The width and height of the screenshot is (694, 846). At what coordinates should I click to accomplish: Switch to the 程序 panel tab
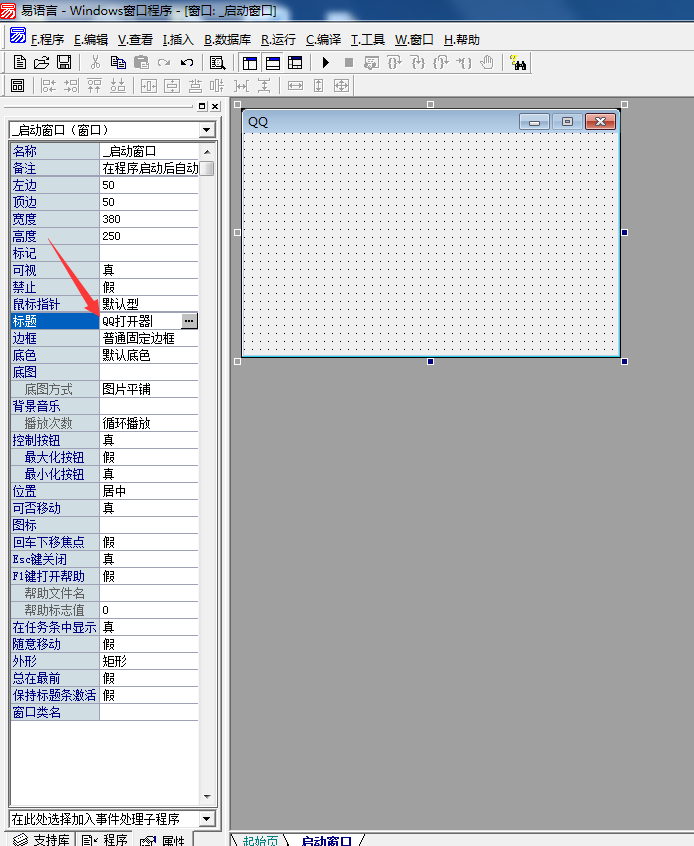tap(105, 840)
